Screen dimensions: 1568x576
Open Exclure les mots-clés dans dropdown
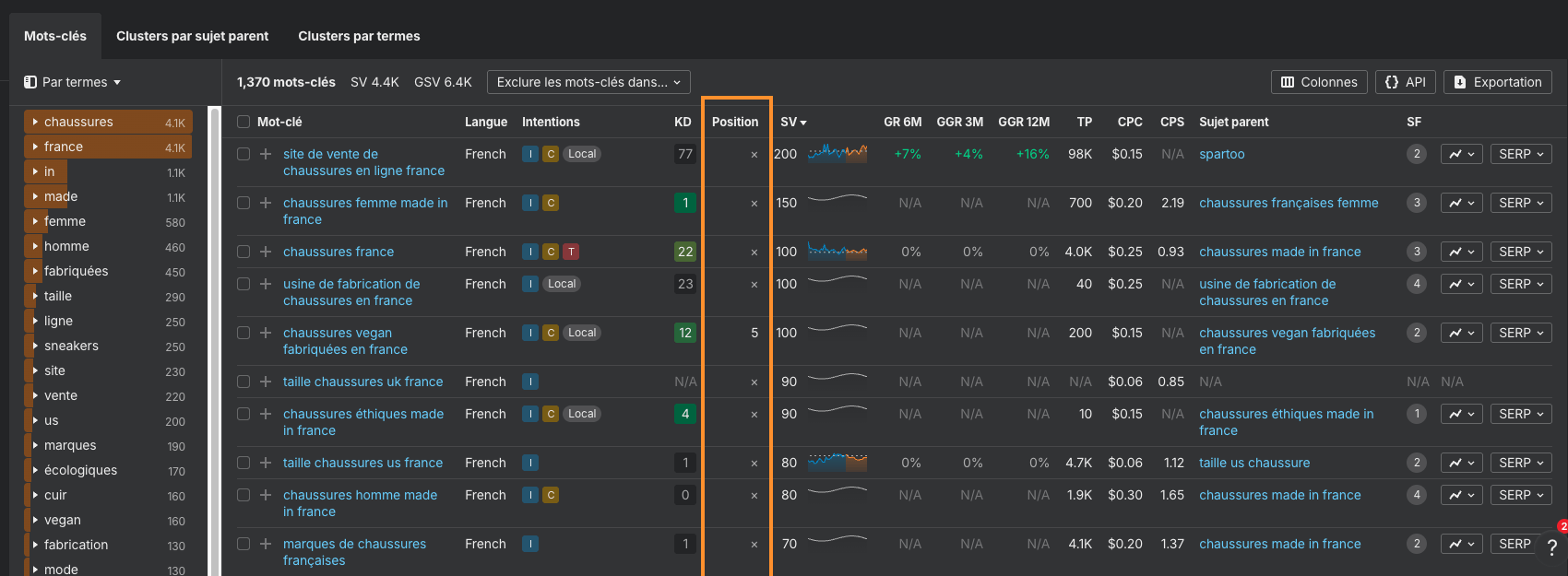click(588, 82)
